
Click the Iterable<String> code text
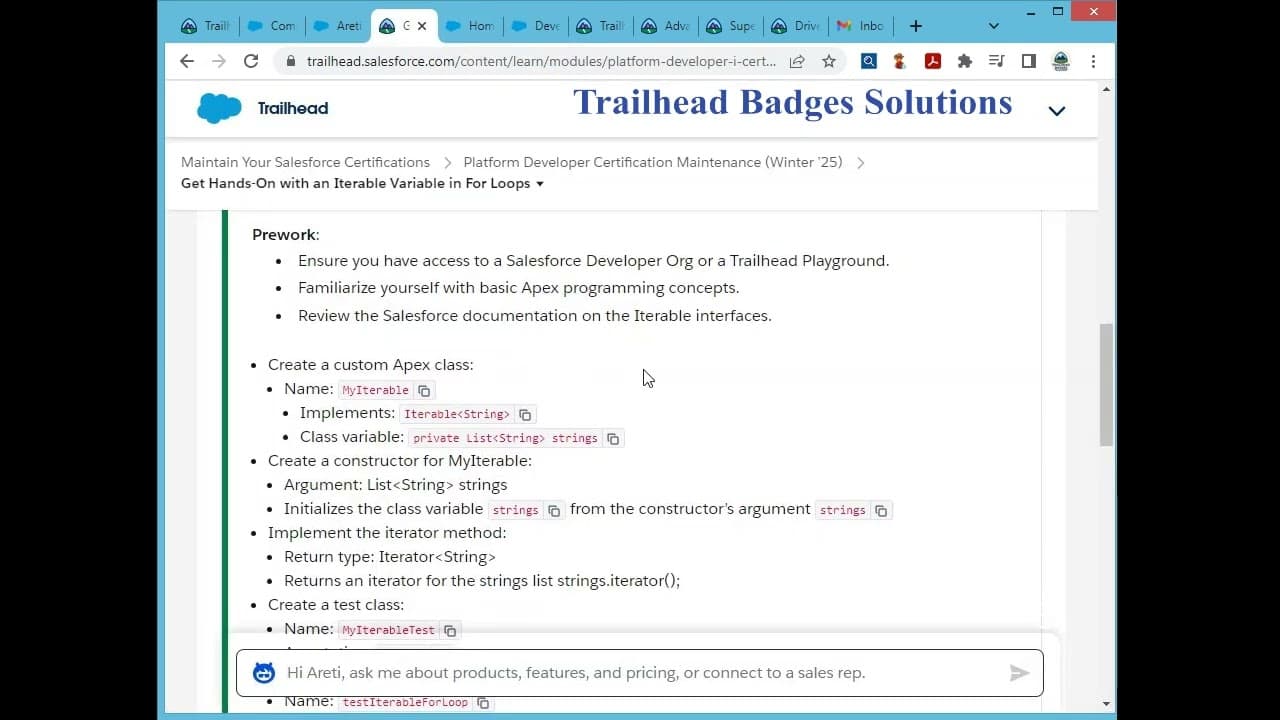coord(457,414)
